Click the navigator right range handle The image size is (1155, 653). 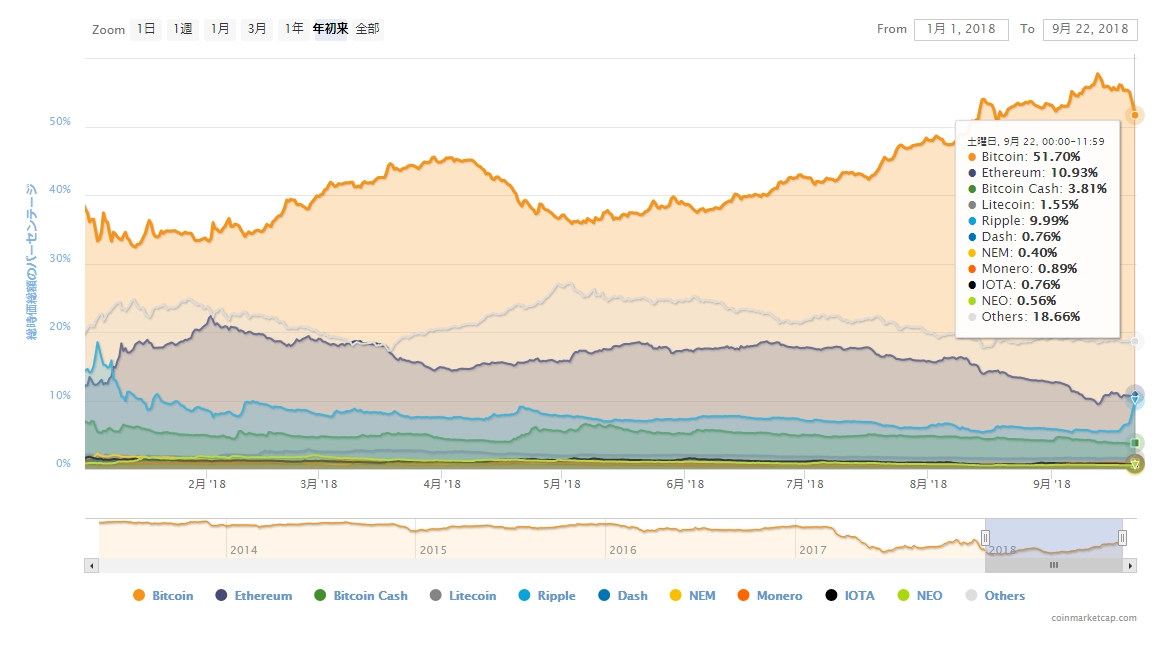(1122, 537)
